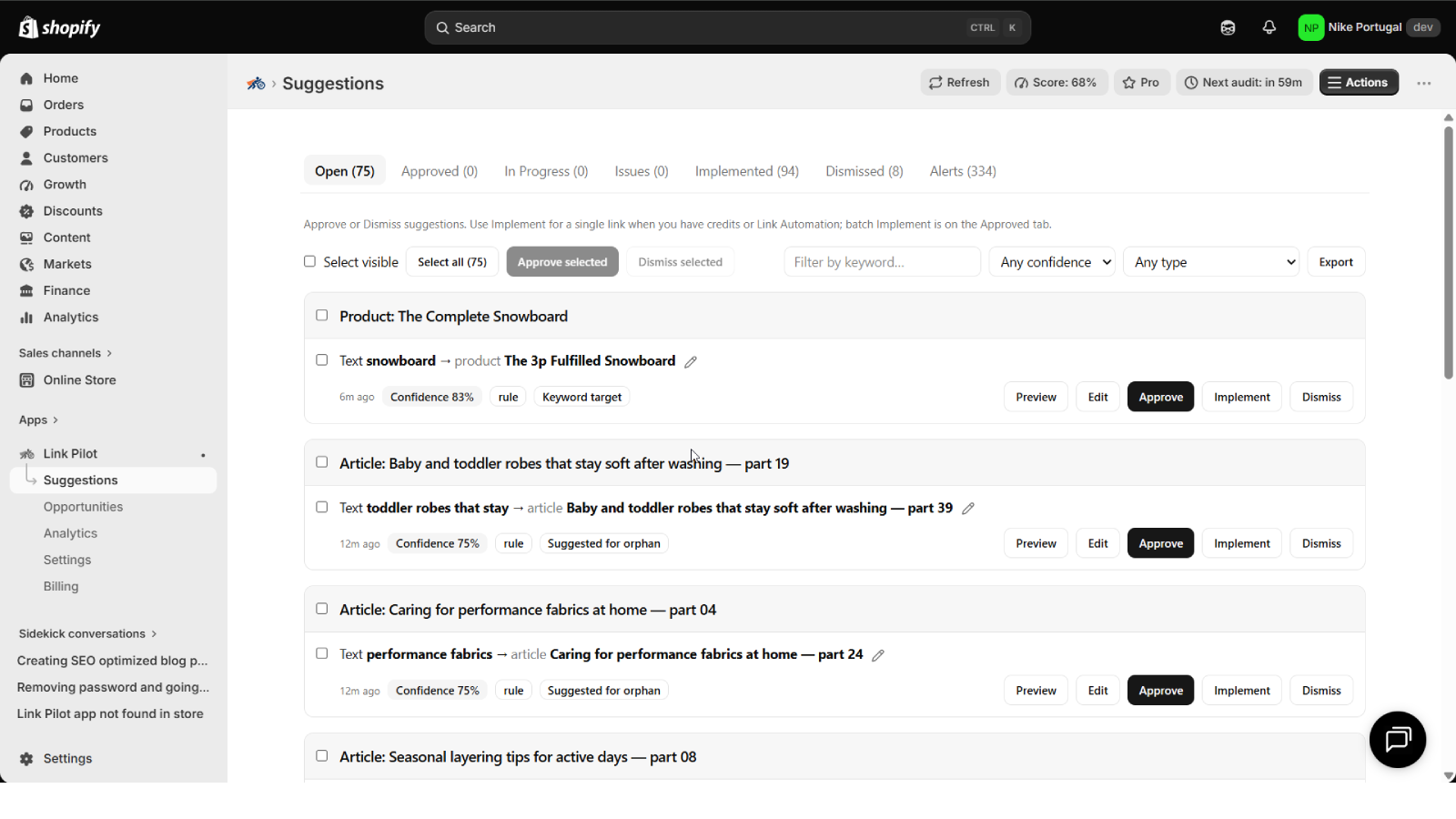Screen dimensions: 1456x819
Task: Open the Any confidence dropdown
Action: (x=1052, y=262)
